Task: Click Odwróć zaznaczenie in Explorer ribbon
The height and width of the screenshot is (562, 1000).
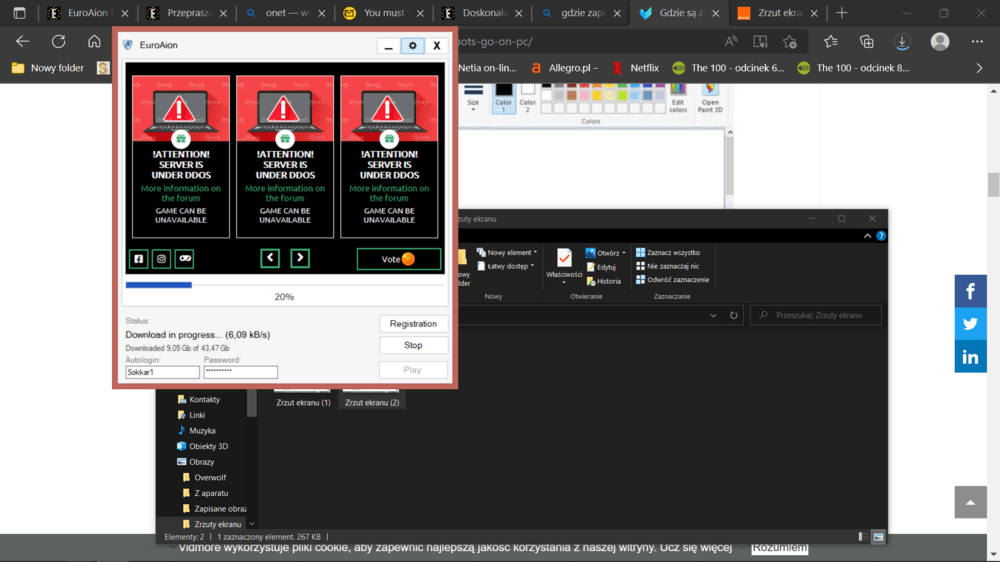Action: 677,280
